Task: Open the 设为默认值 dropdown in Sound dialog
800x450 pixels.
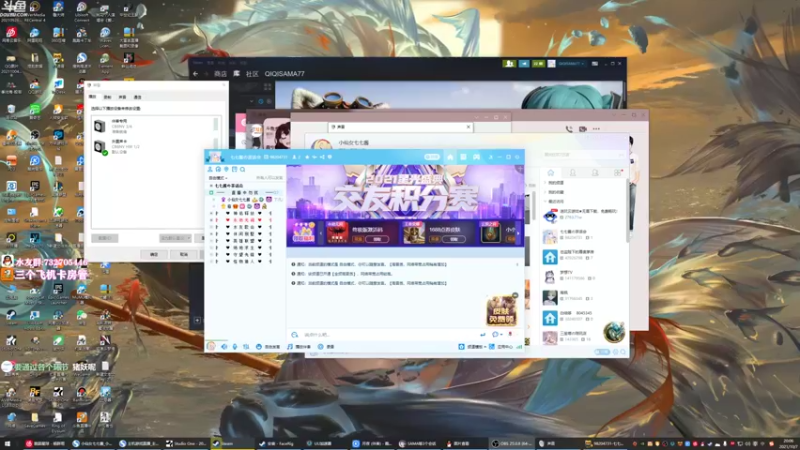Action: tap(176, 238)
